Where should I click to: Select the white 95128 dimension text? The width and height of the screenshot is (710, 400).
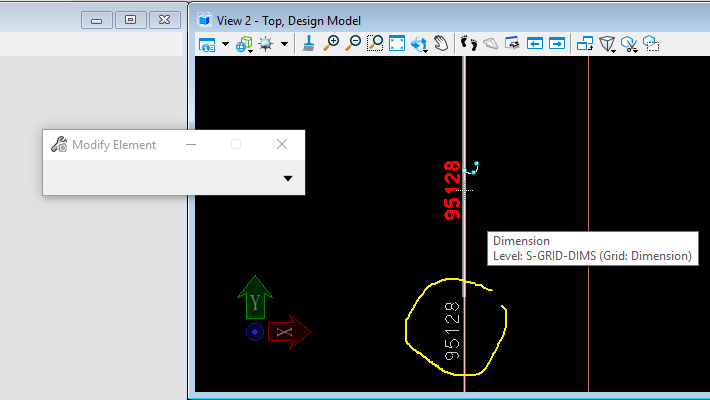coord(452,331)
